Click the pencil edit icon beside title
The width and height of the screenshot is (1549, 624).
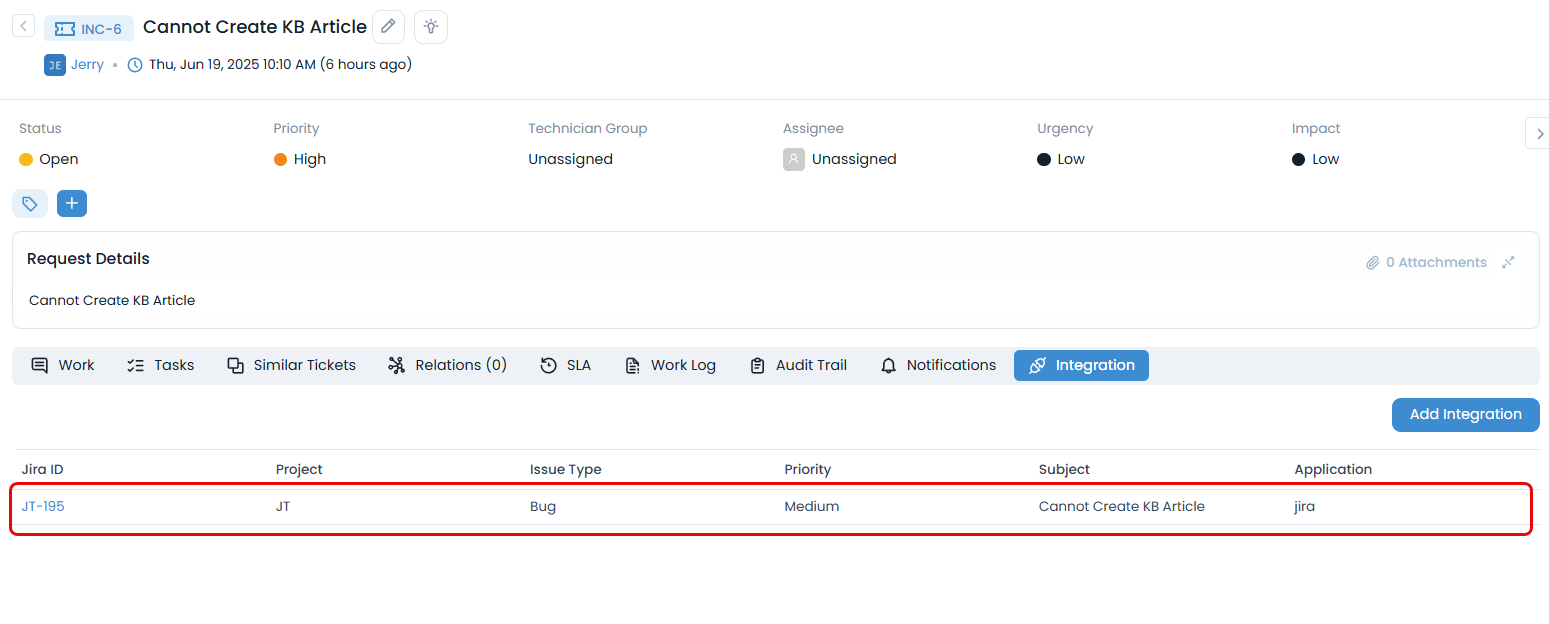[388, 27]
